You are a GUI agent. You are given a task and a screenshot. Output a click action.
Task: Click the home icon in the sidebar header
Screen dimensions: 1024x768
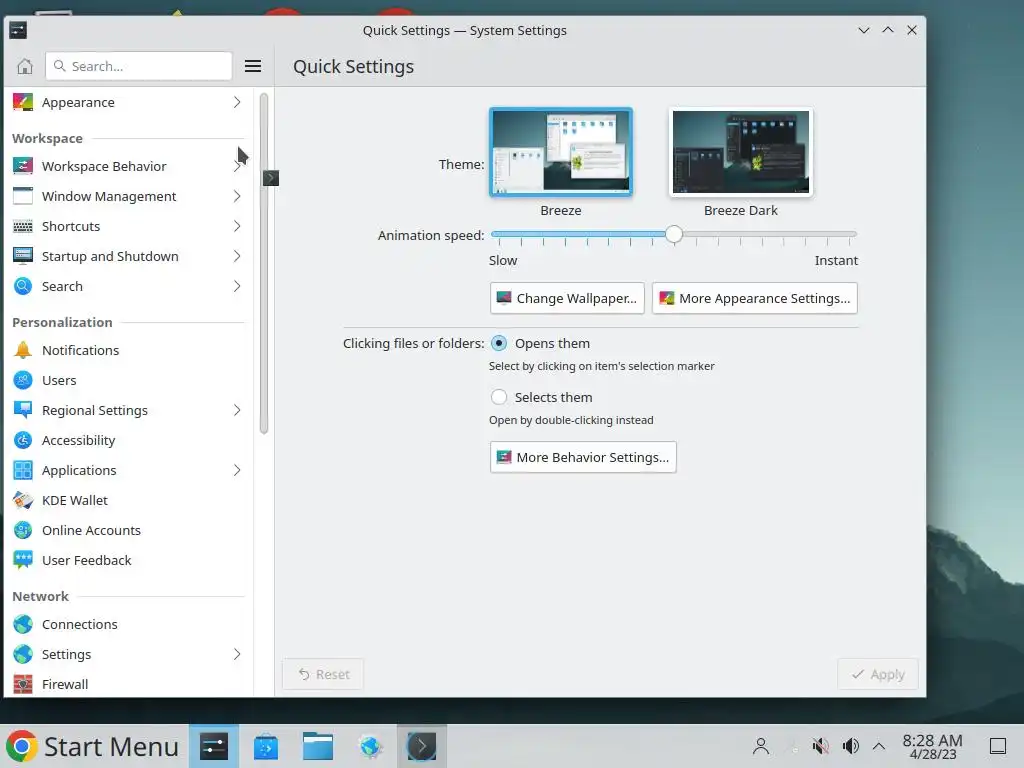click(25, 66)
